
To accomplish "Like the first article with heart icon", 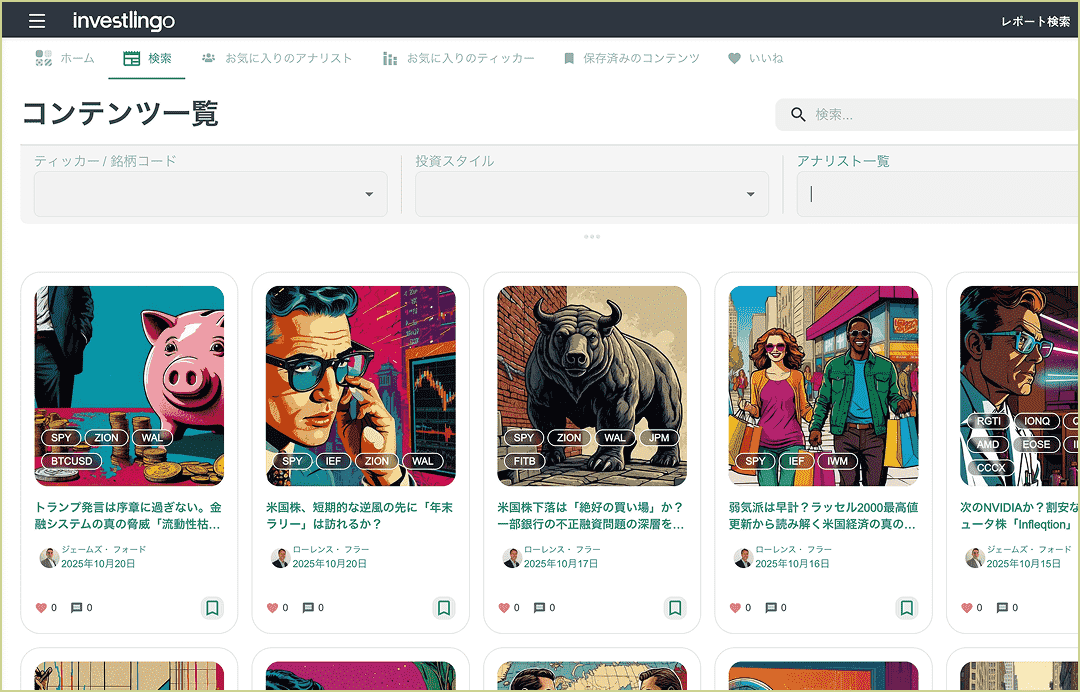I will [41, 608].
